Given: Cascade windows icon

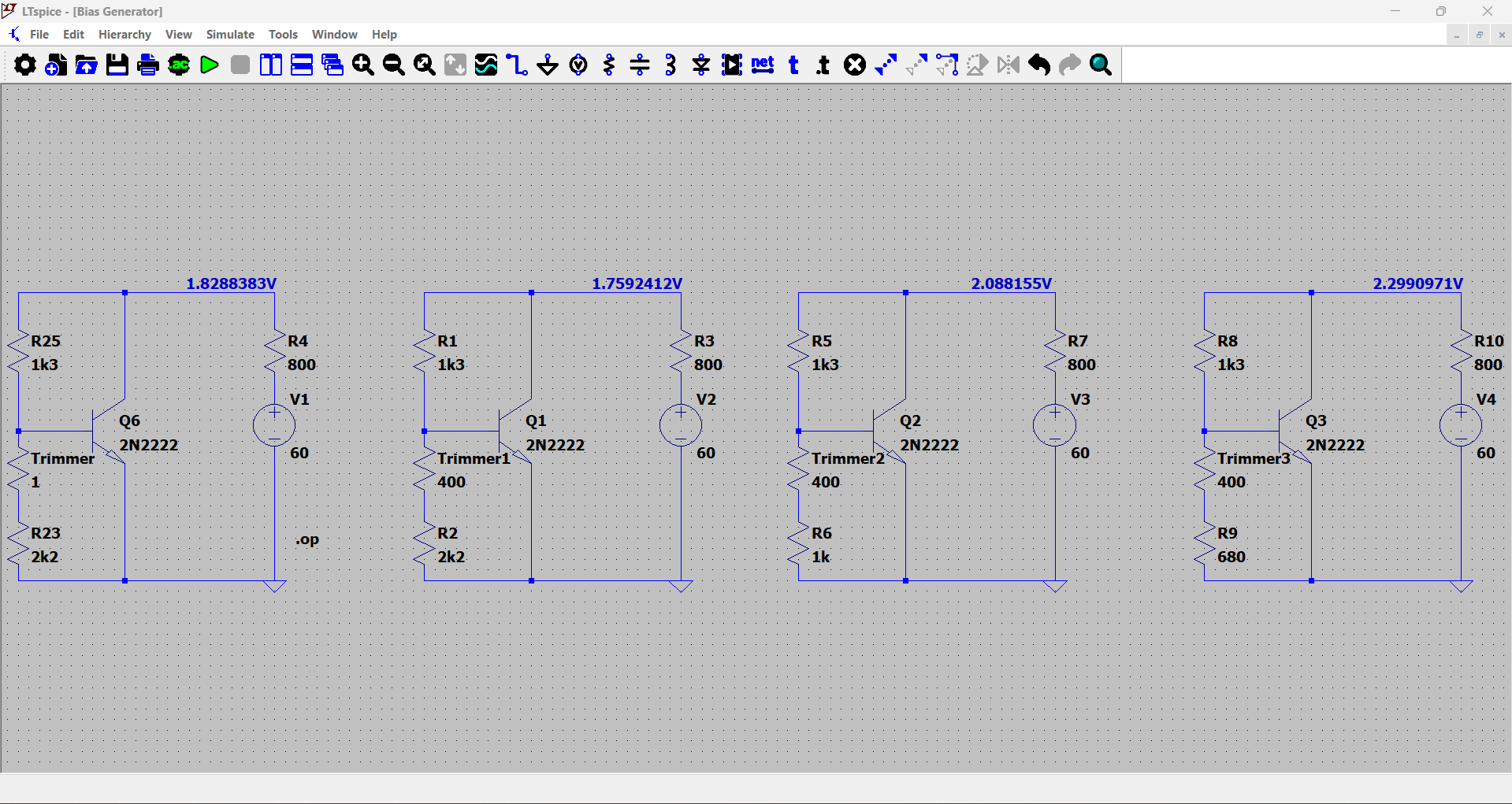Looking at the screenshot, I should (x=332, y=65).
